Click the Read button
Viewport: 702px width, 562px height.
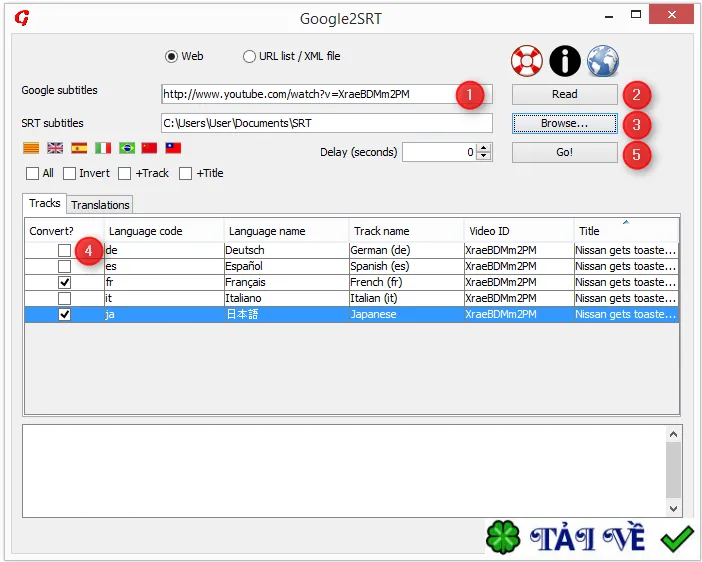pos(565,94)
